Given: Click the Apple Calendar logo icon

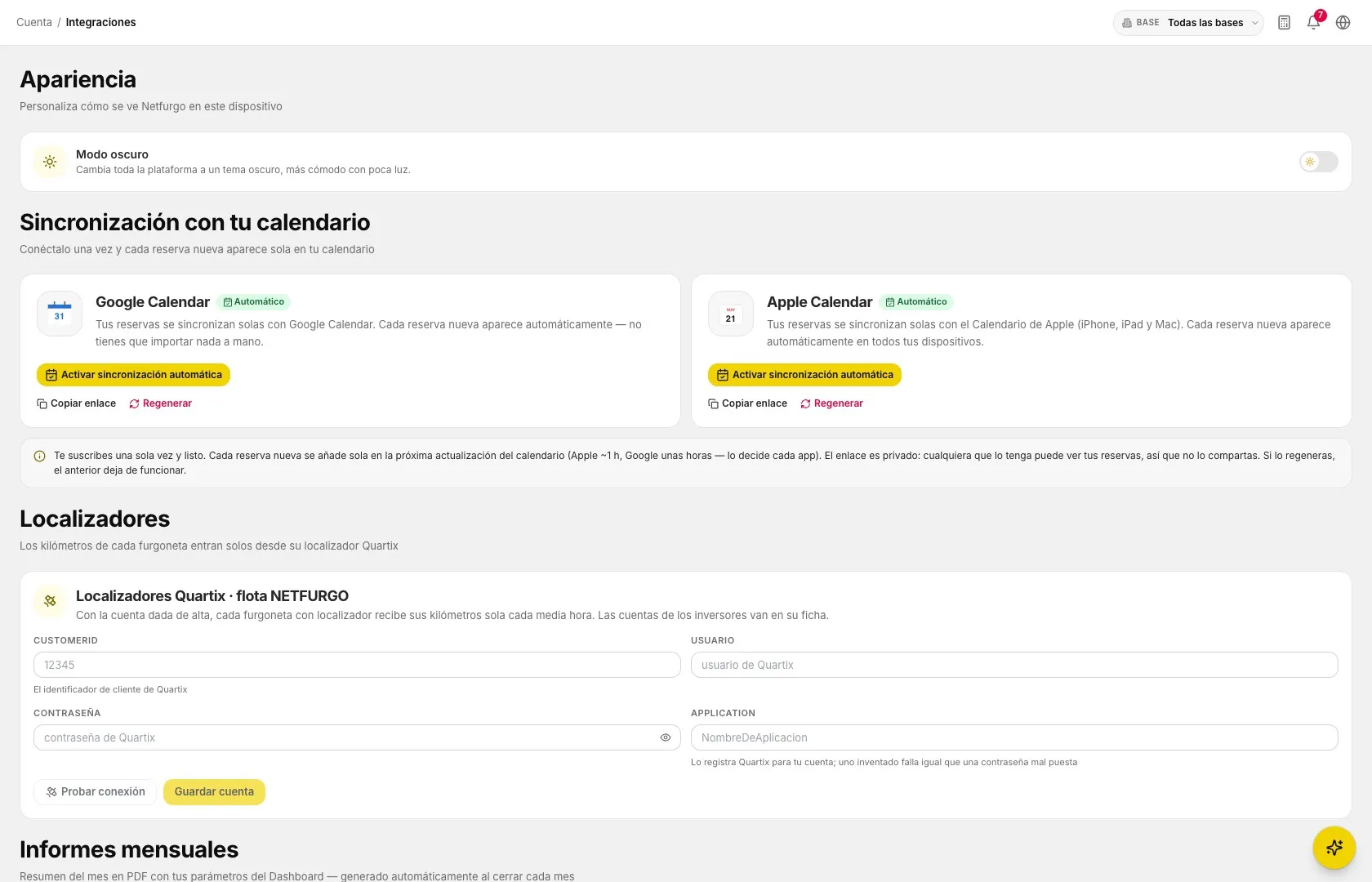Looking at the screenshot, I should [731, 314].
